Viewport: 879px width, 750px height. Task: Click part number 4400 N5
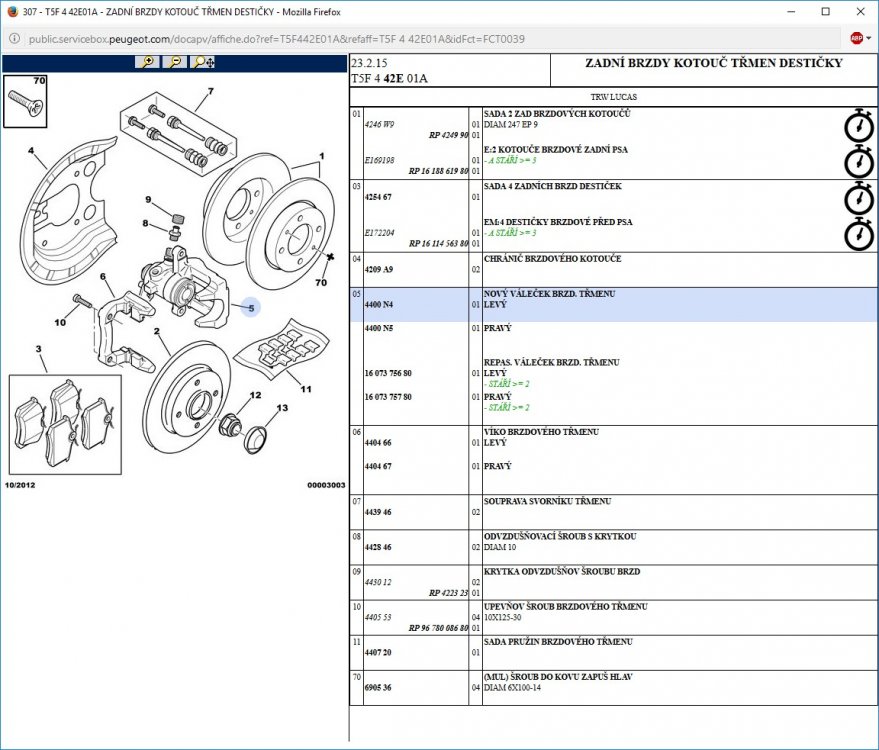pyautogui.click(x=378, y=328)
